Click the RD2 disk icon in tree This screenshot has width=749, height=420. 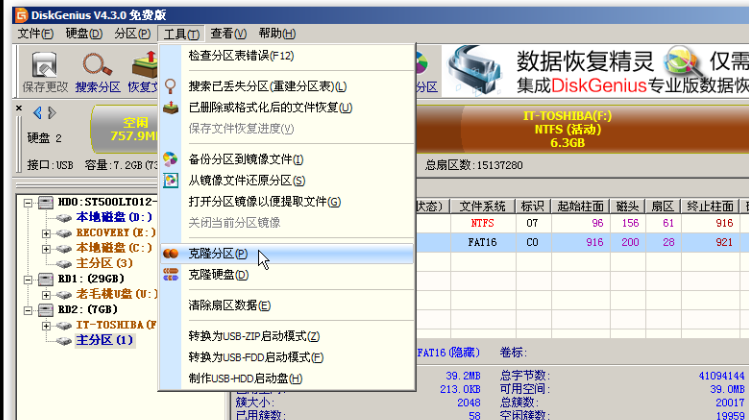tap(46, 310)
